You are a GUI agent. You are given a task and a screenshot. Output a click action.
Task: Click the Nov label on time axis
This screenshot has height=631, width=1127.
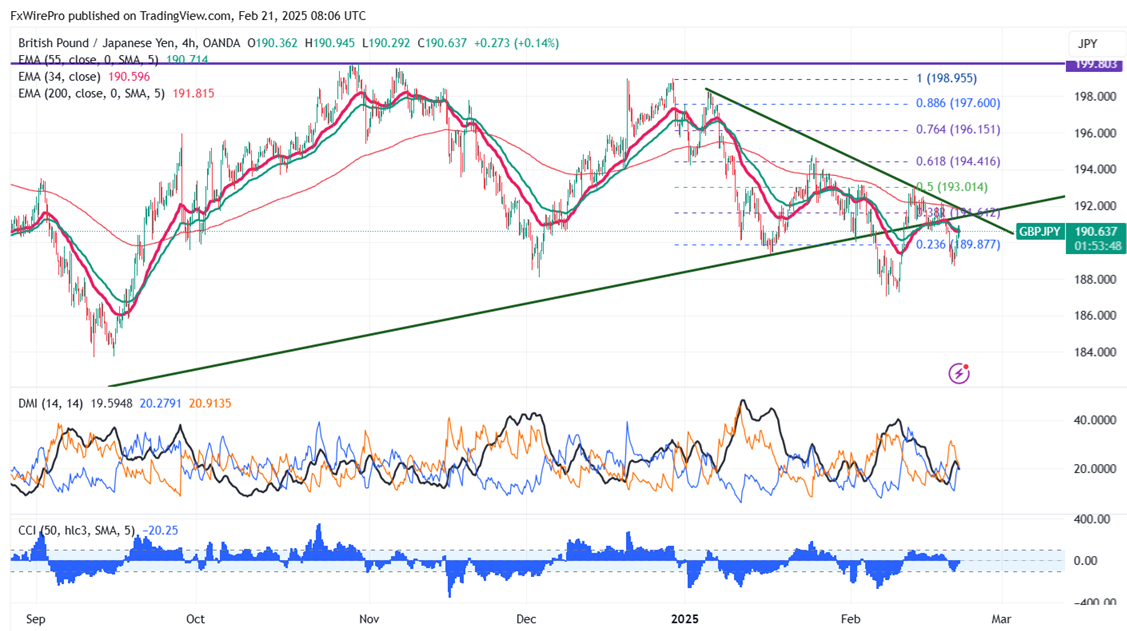click(x=369, y=619)
